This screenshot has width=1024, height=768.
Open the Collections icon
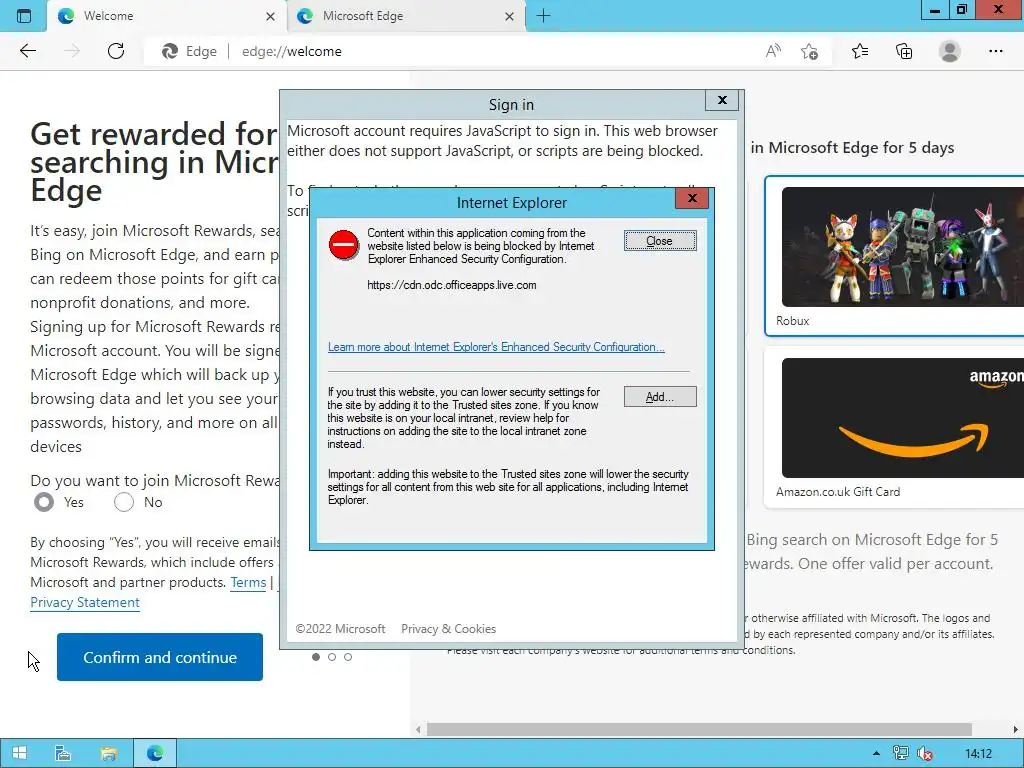[904, 51]
